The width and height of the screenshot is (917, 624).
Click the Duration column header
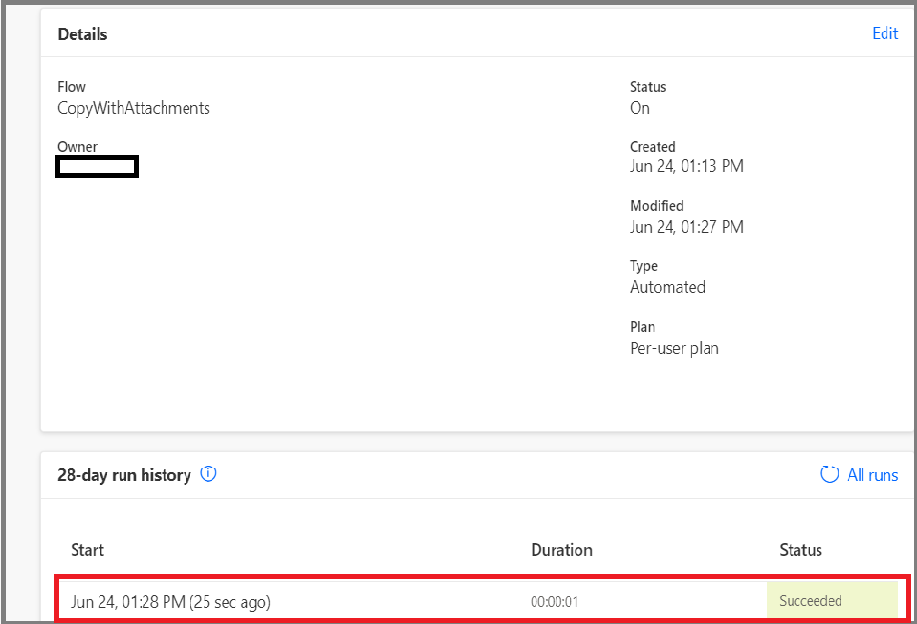coord(562,550)
